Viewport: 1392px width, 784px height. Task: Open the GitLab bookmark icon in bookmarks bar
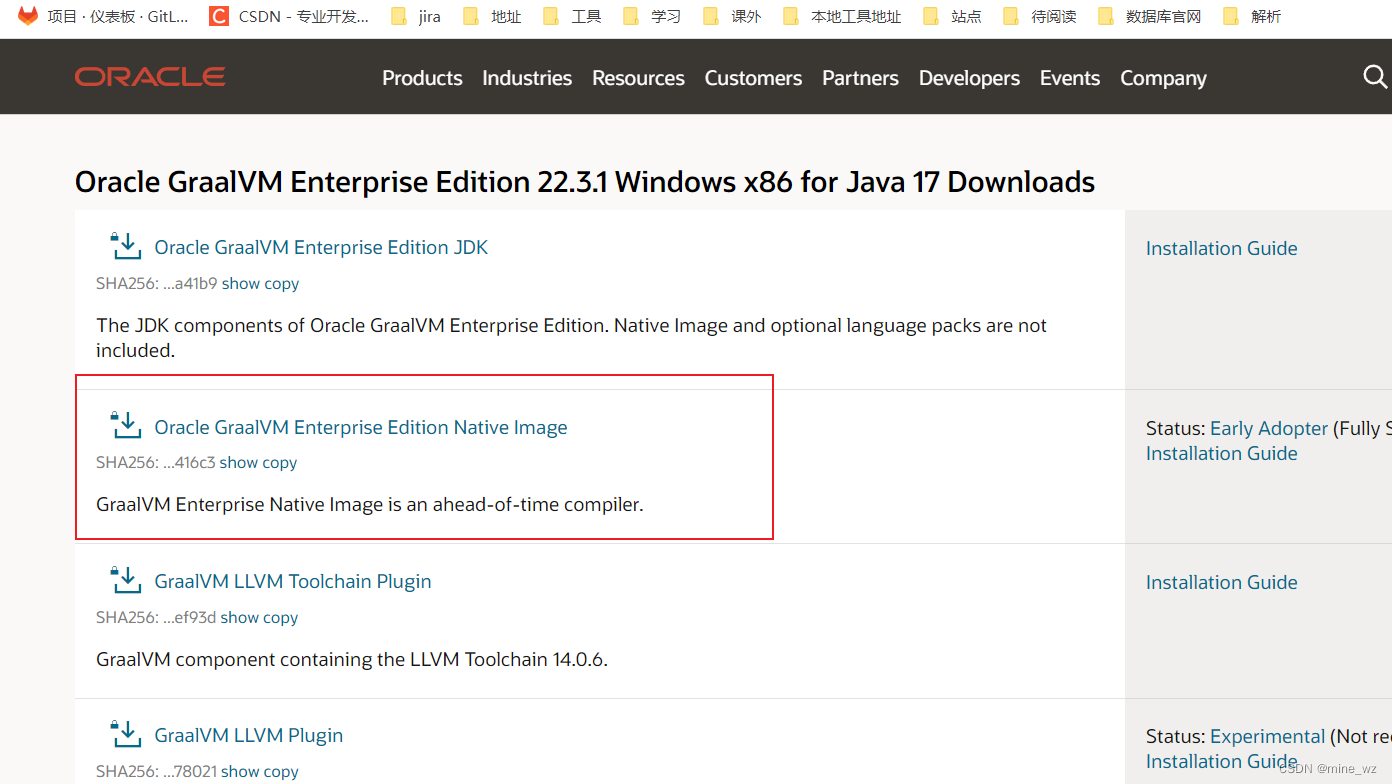27,15
